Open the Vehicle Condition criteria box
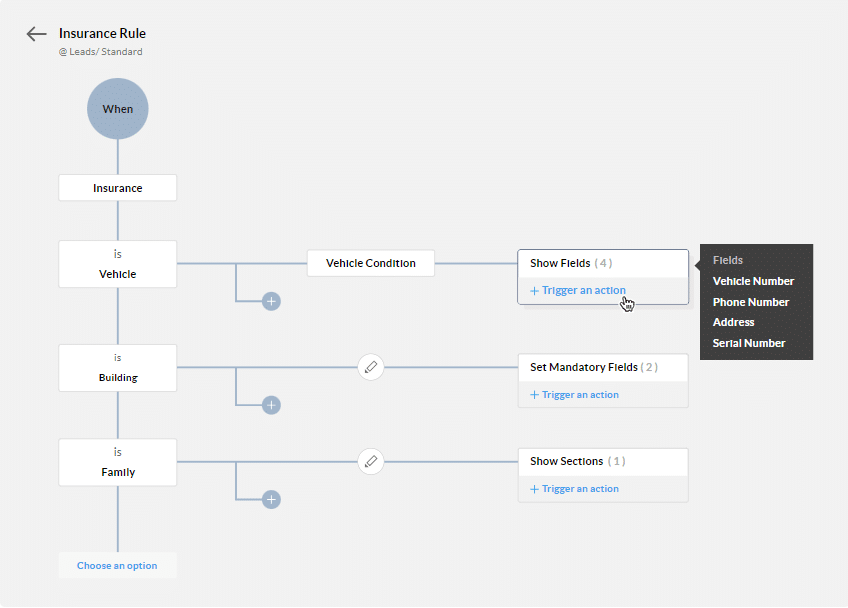 click(x=370, y=262)
